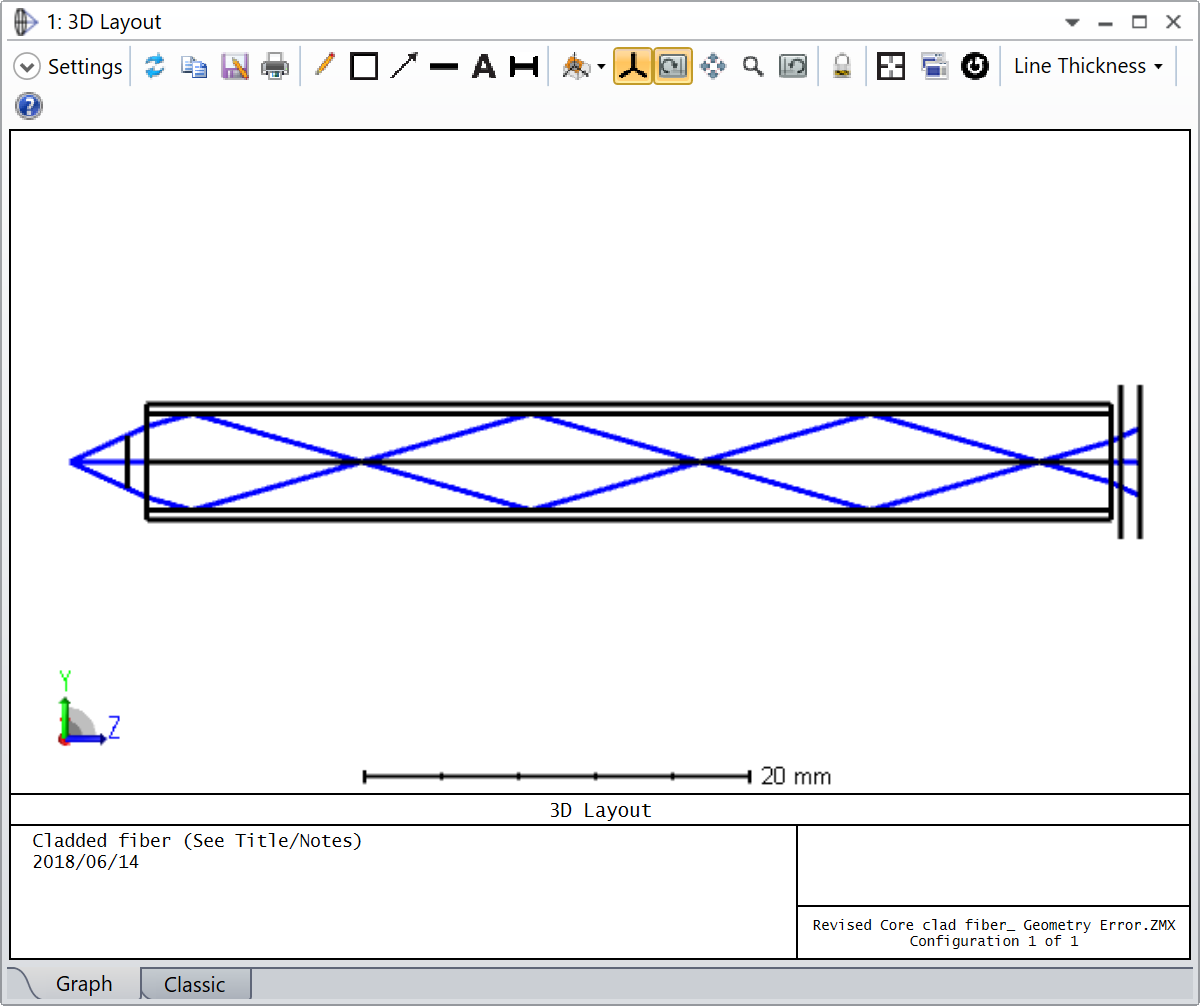
Task: Open the Line Thickness dropdown
Action: (1088, 67)
